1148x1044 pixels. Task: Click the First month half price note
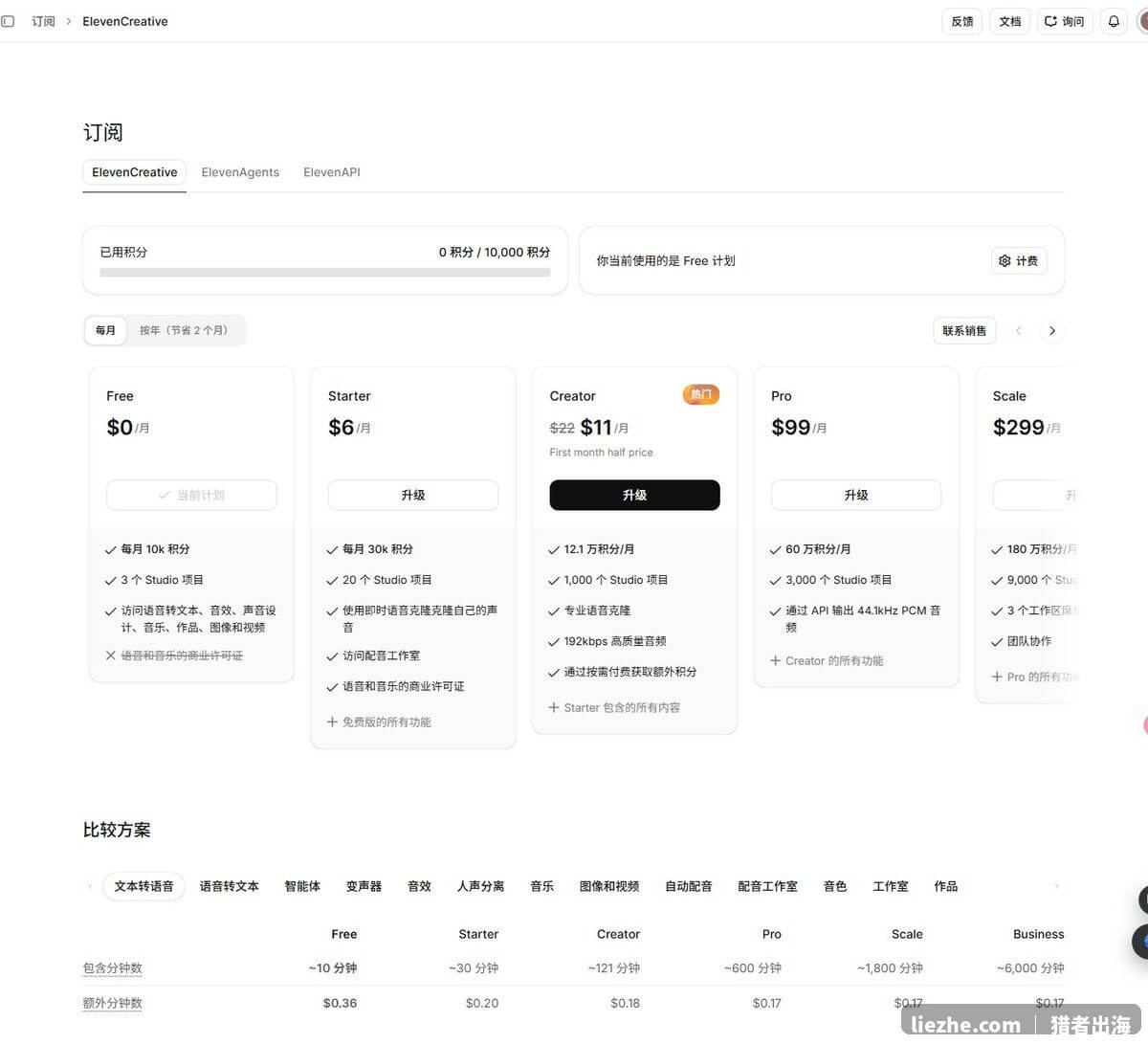[601, 453]
